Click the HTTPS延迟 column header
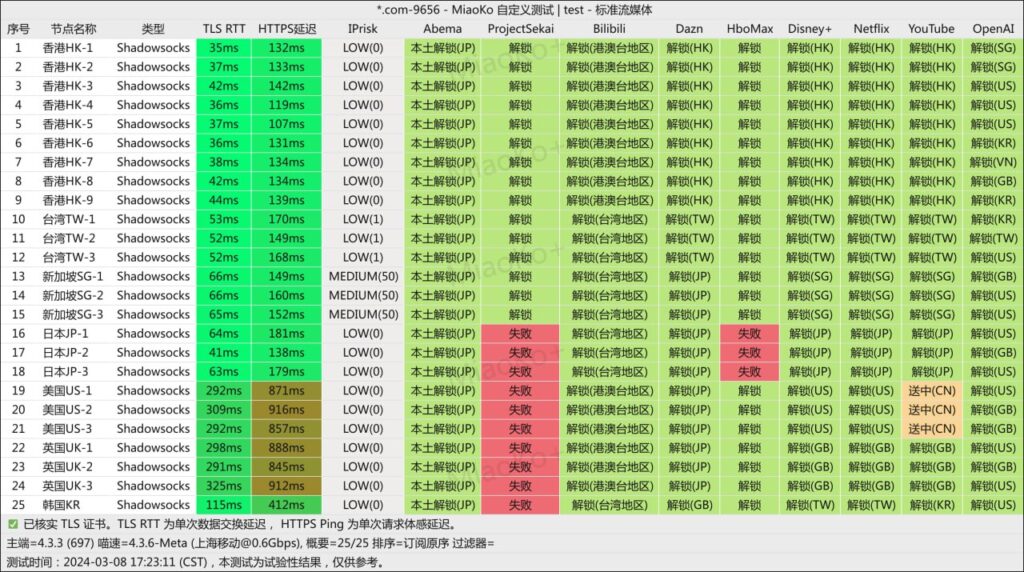 coord(287,29)
